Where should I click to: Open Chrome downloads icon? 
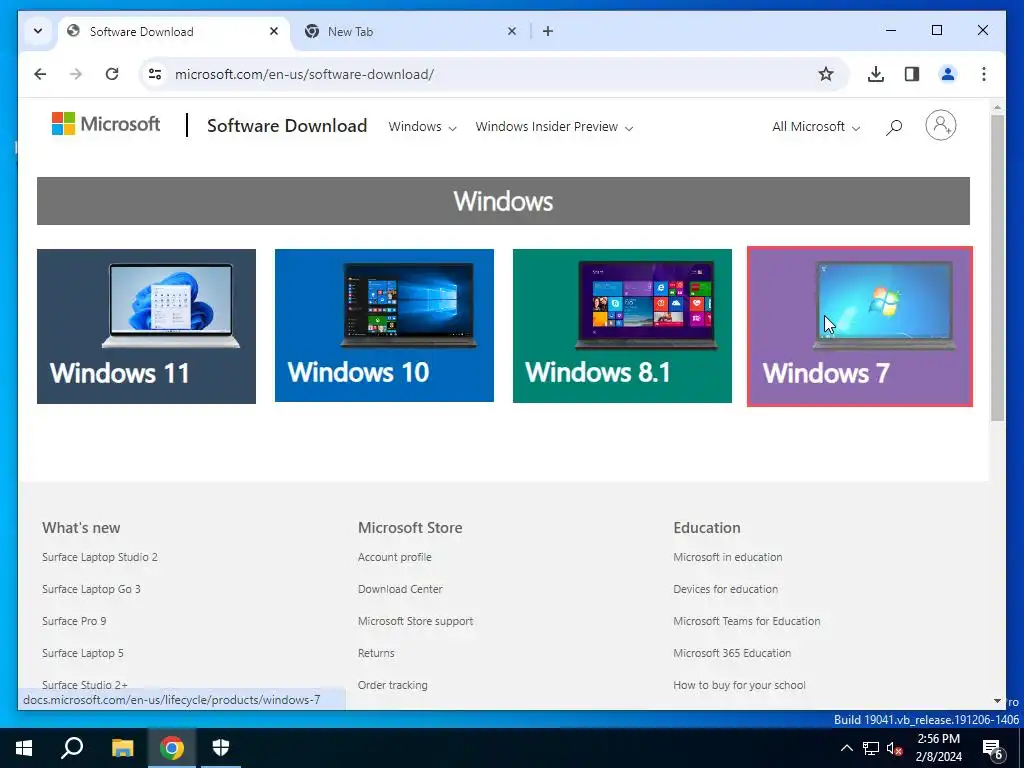[876, 74]
